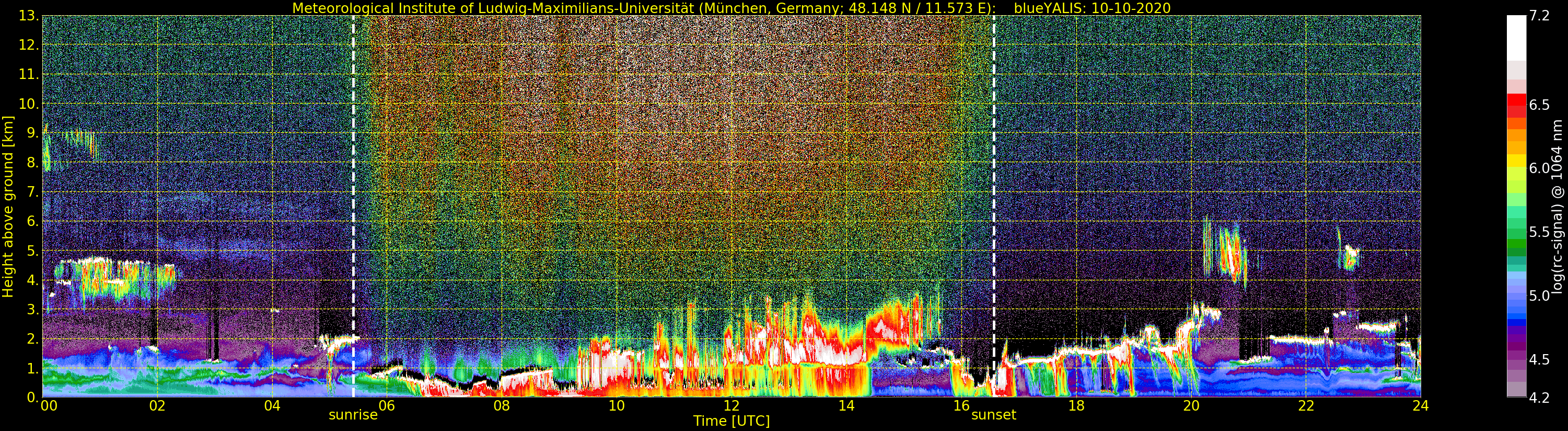The image size is (1568, 431).
Task: Click the "1." tick on the height axis
Action: [33, 368]
